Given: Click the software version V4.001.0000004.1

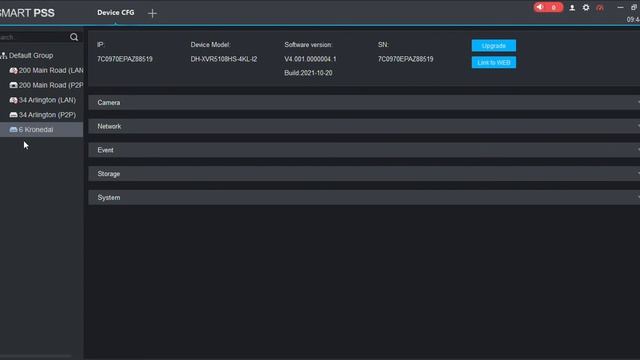Looking at the screenshot, I should (310, 59).
